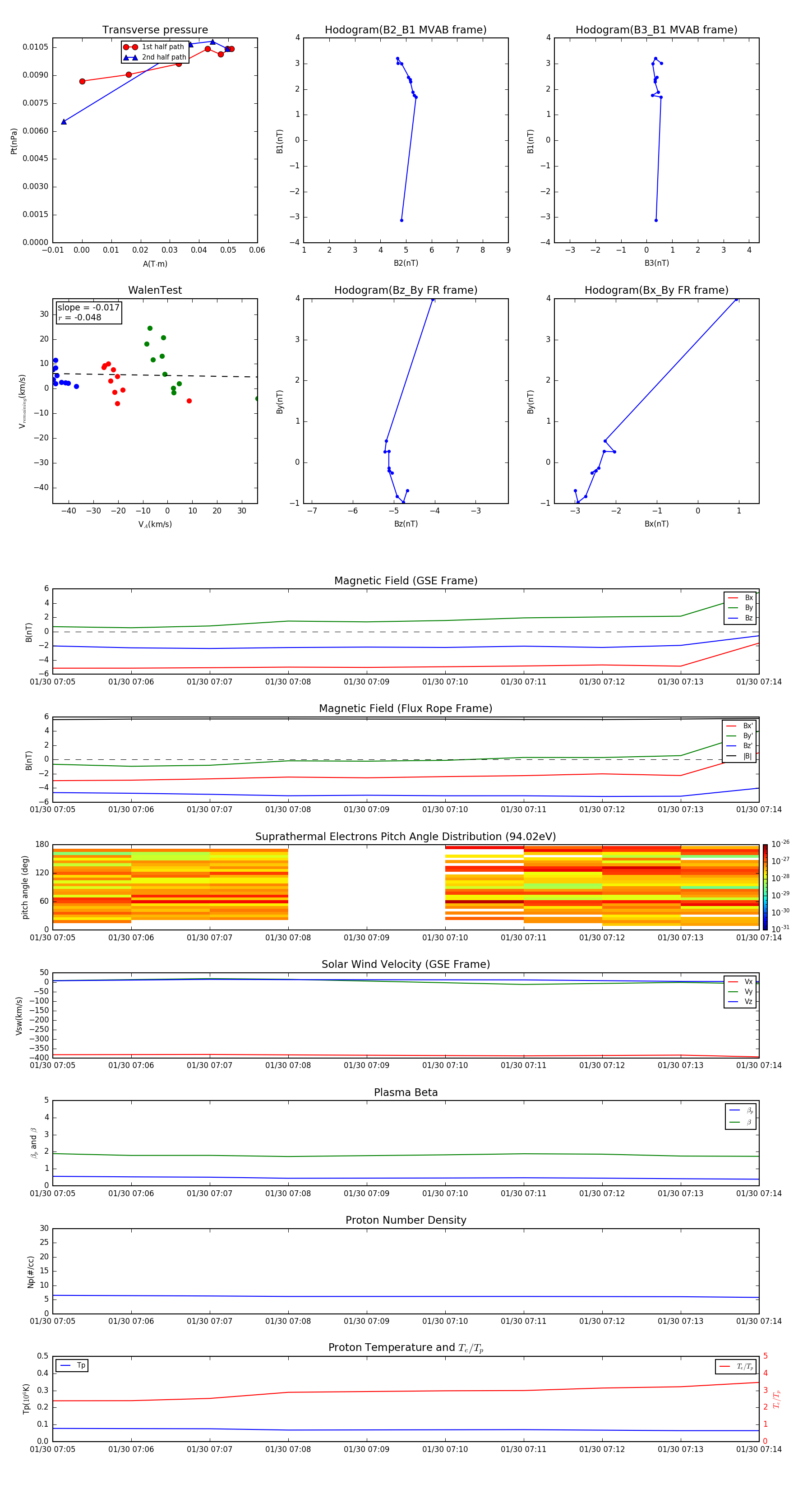This screenshot has height=1489, width=812.
Task: Click the 'slope = -0.017' annotation
Action: [88, 308]
